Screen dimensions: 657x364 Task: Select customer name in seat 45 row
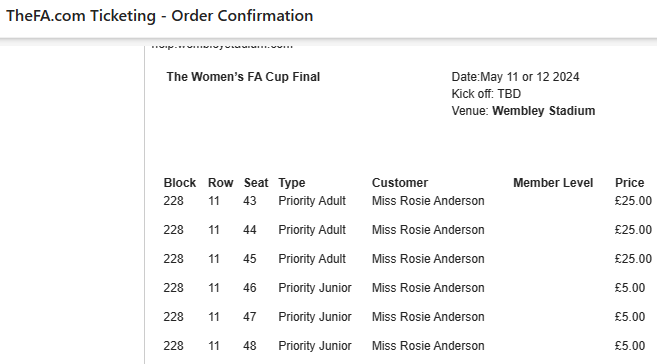point(428,259)
